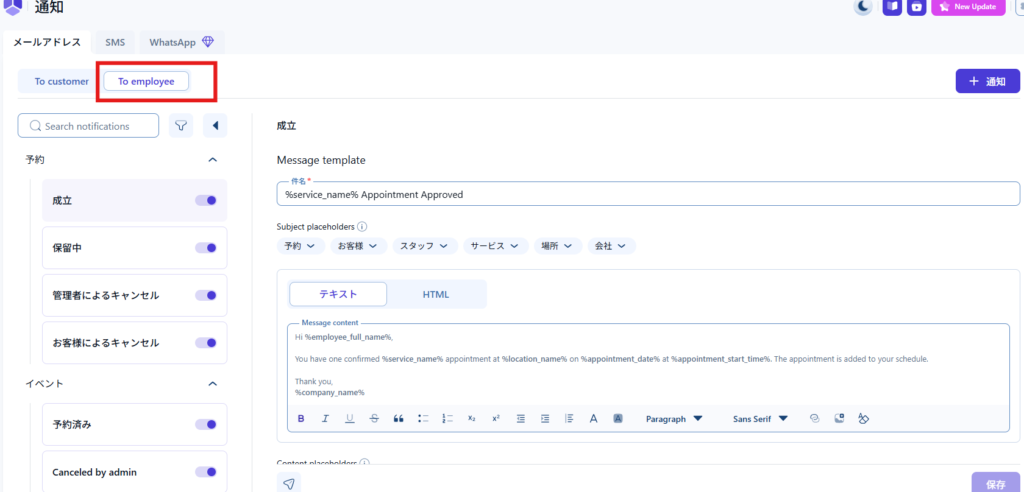
Task: Disable the 保留中 notification switch
Action: tap(206, 248)
